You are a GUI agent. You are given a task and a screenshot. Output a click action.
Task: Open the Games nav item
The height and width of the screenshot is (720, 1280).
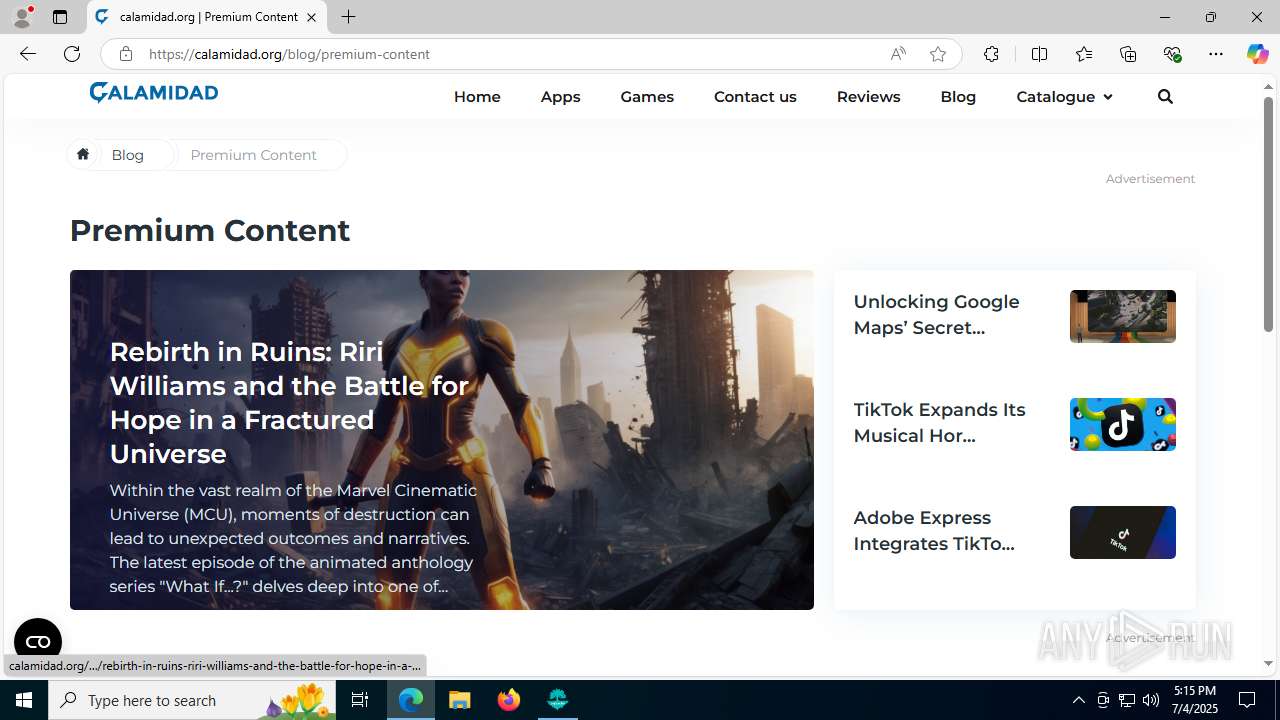coord(647,97)
